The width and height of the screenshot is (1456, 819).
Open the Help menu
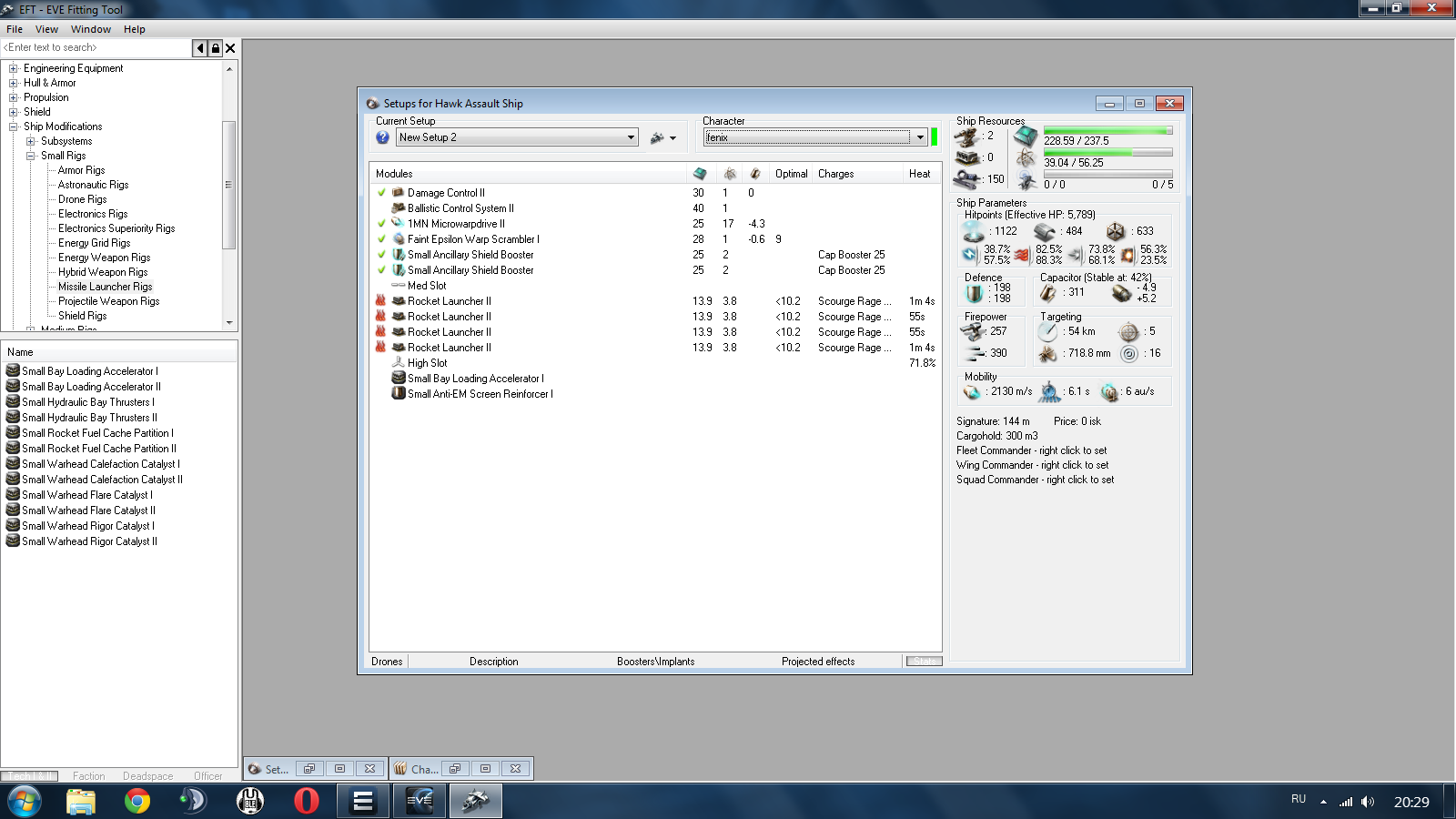(x=135, y=29)
